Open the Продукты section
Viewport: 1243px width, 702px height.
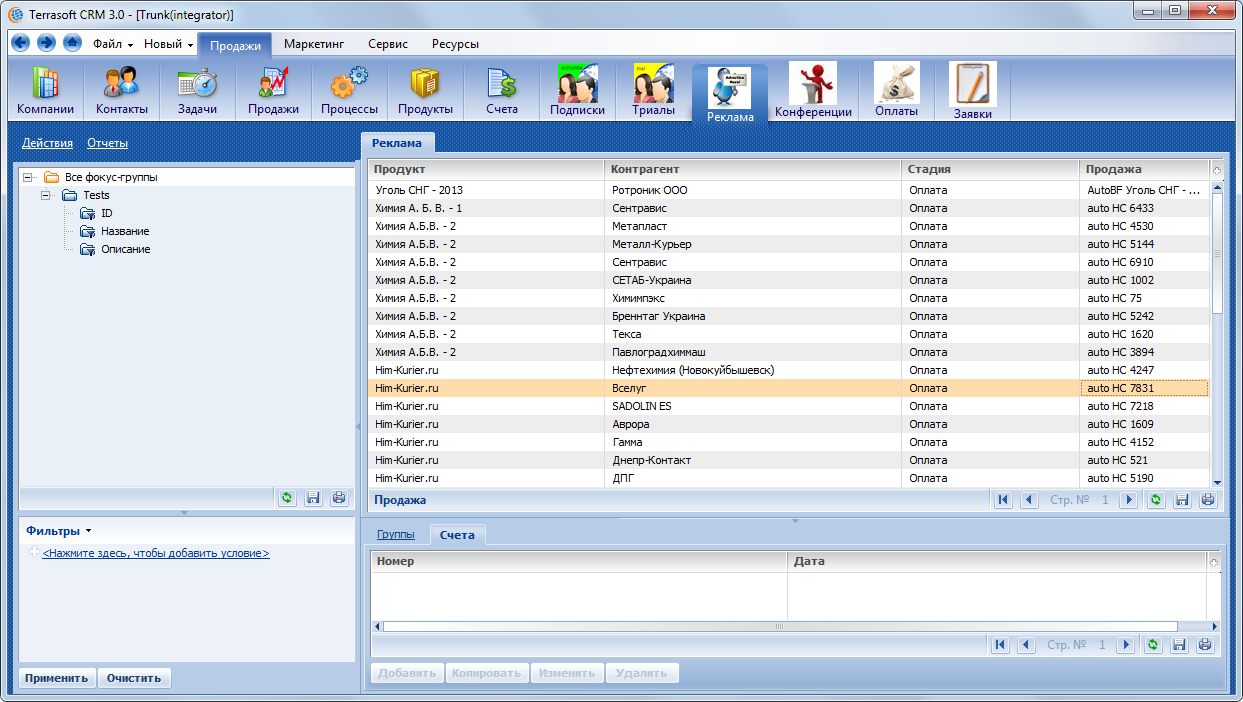425,92
